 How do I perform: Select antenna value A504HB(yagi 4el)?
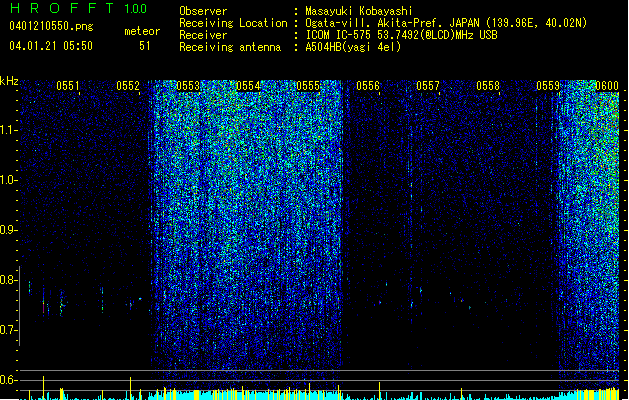[353, 47]
